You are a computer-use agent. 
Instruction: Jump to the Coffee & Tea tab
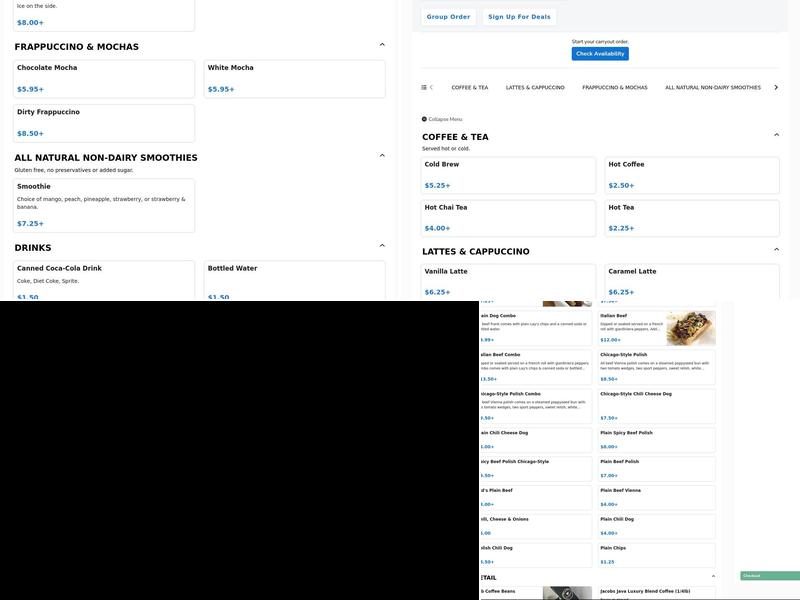(470, 87)
